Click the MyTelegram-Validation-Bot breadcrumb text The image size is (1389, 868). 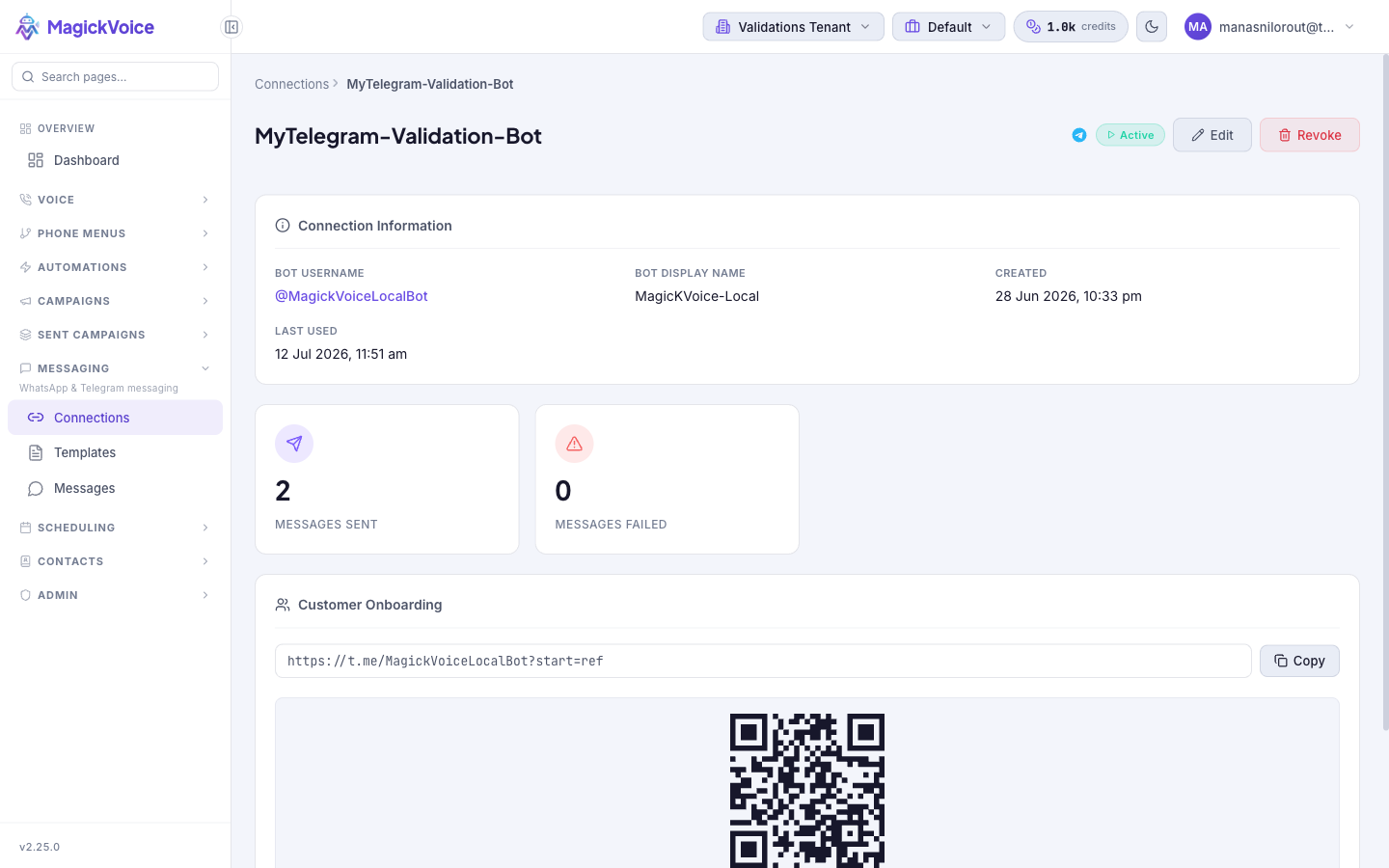click(430, 84)
